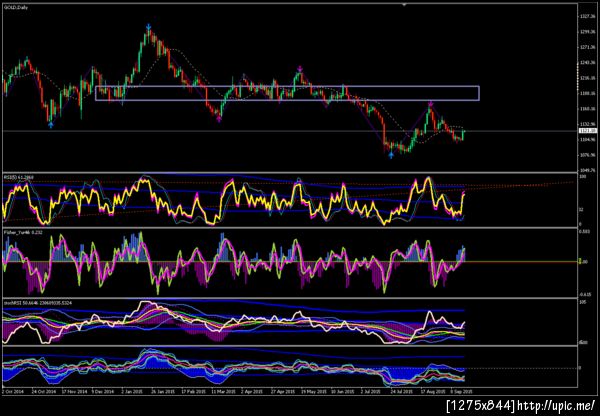Image resolution: width=600 pixels, height=416 pixels.
Task: Click the magenta arrow above the August 2015 high
Action: (x=430, y=104)
